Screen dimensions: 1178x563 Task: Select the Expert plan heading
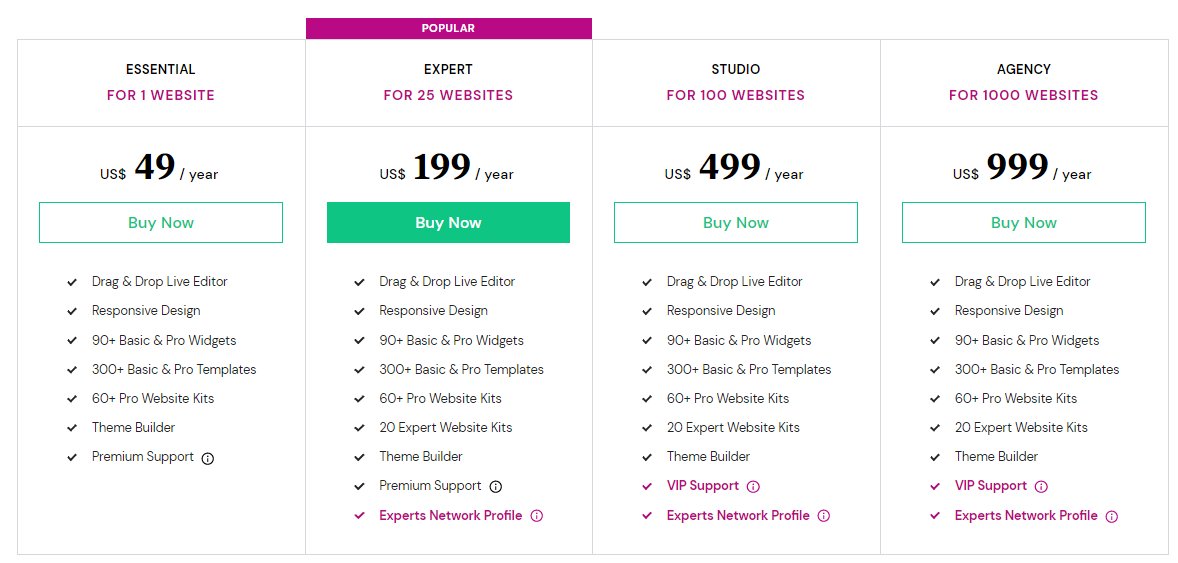[x=449, y=69]
